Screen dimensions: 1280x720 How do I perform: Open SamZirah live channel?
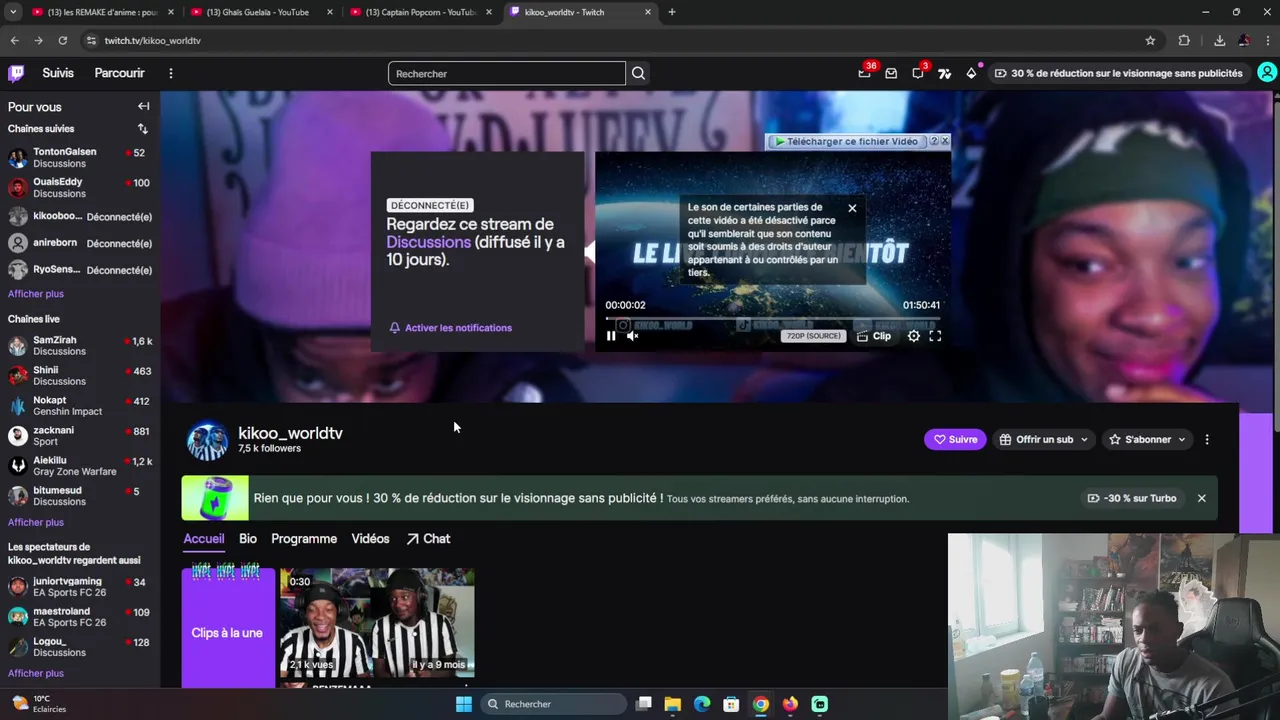80,345
